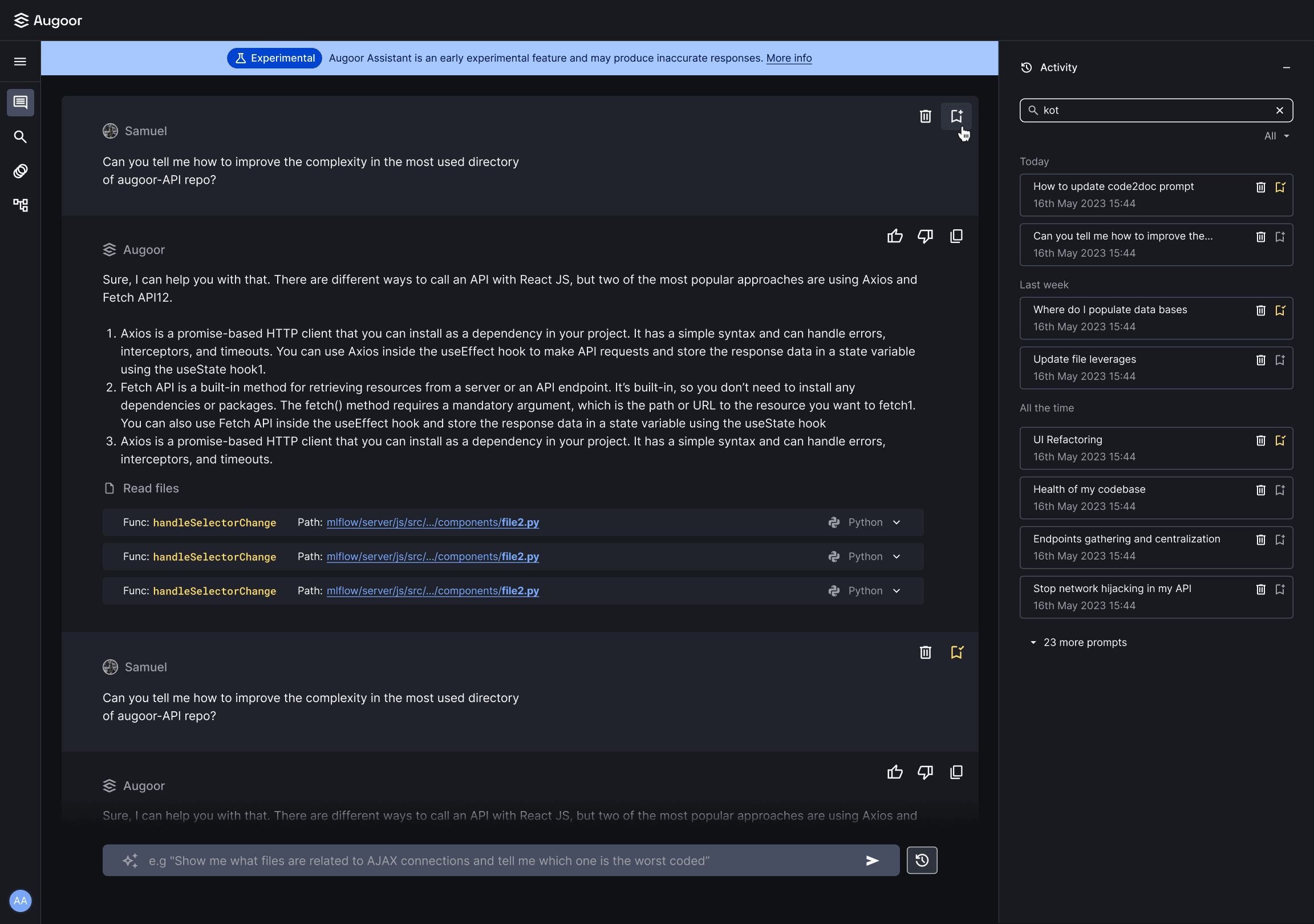Delete 'Where do I populate data bases'
Screen dimensions: 1314x924
(1261, 310)
